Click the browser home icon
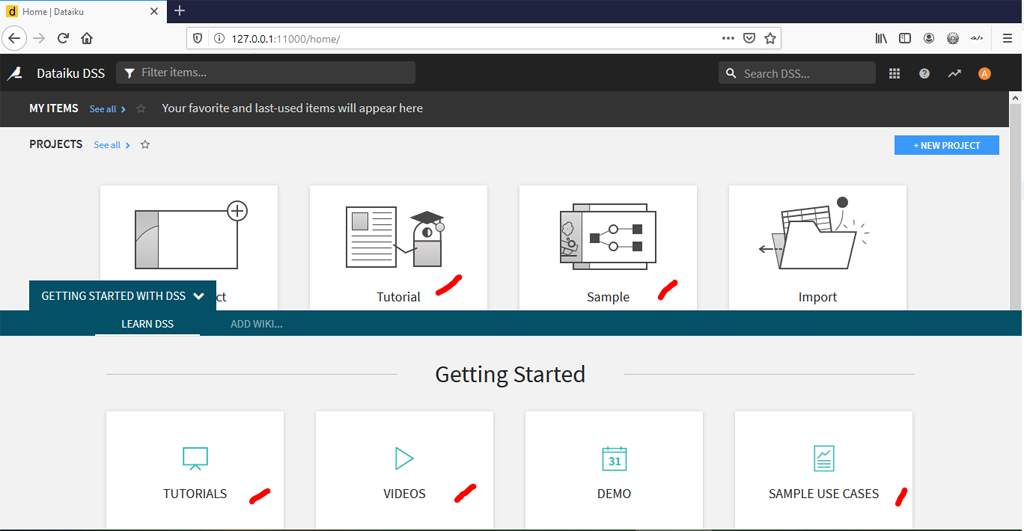Viewport: 1024px width, 531px height. coord(87,39)
